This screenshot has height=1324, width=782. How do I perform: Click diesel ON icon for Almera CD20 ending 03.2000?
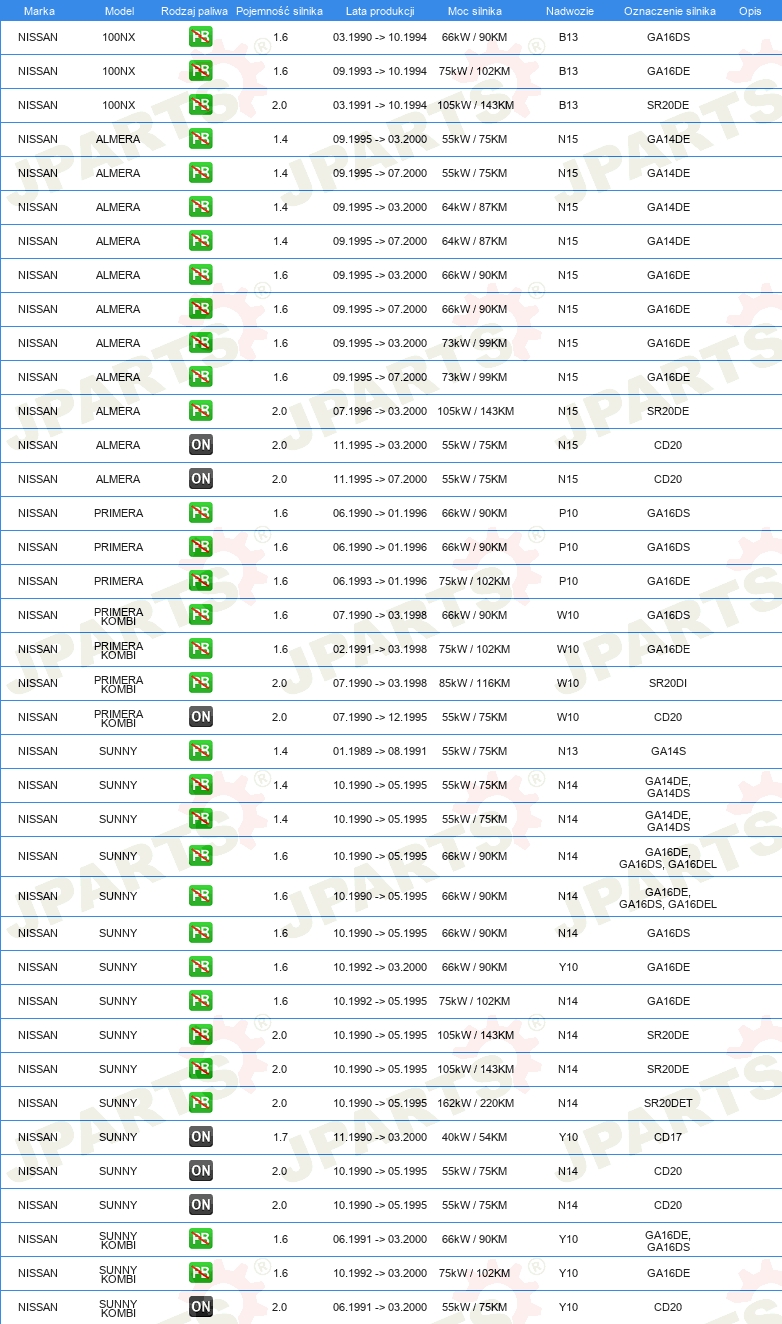pyautogui.click(x=201, y=445)
